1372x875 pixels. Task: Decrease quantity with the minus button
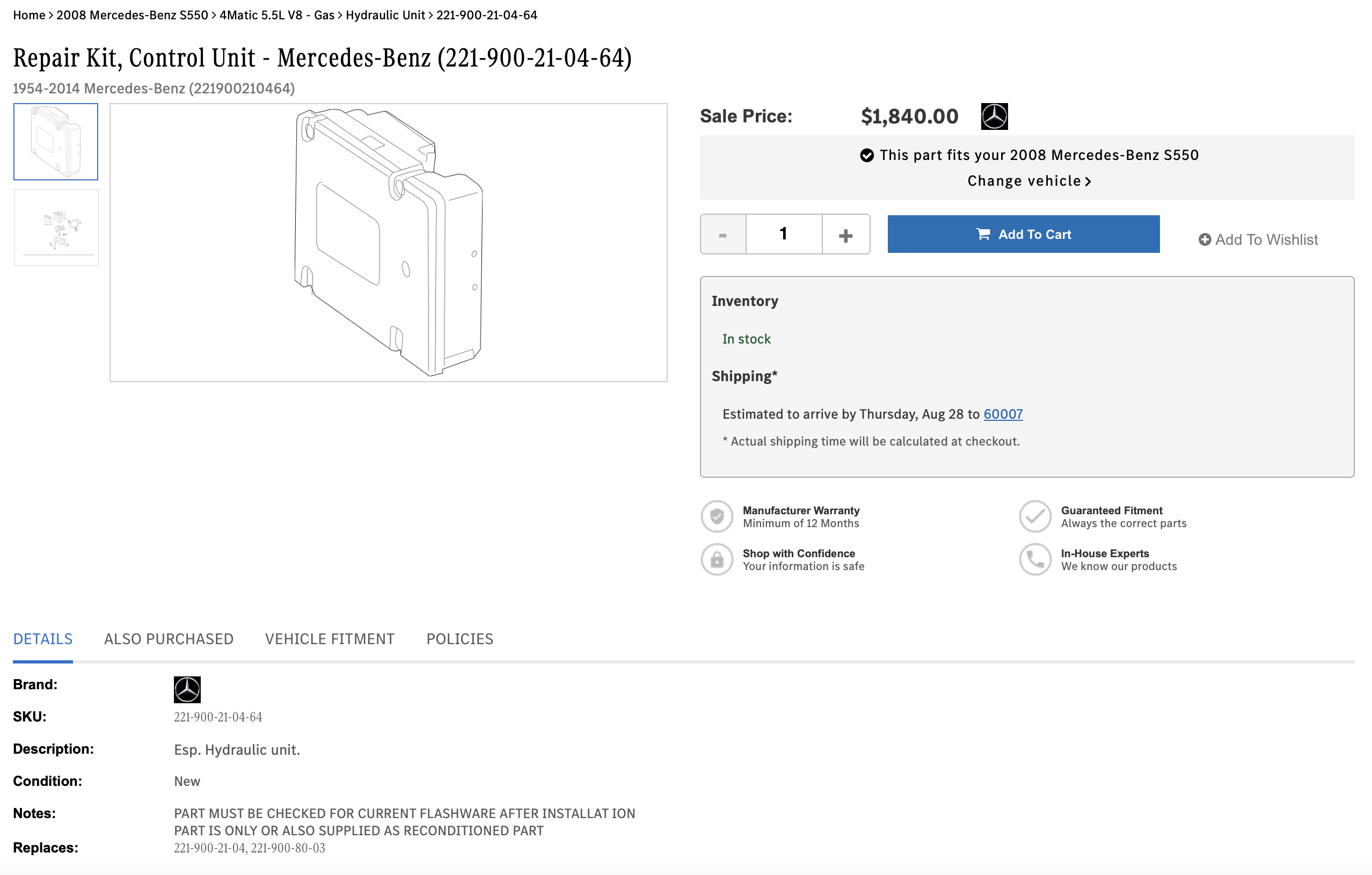pos(723,234)
